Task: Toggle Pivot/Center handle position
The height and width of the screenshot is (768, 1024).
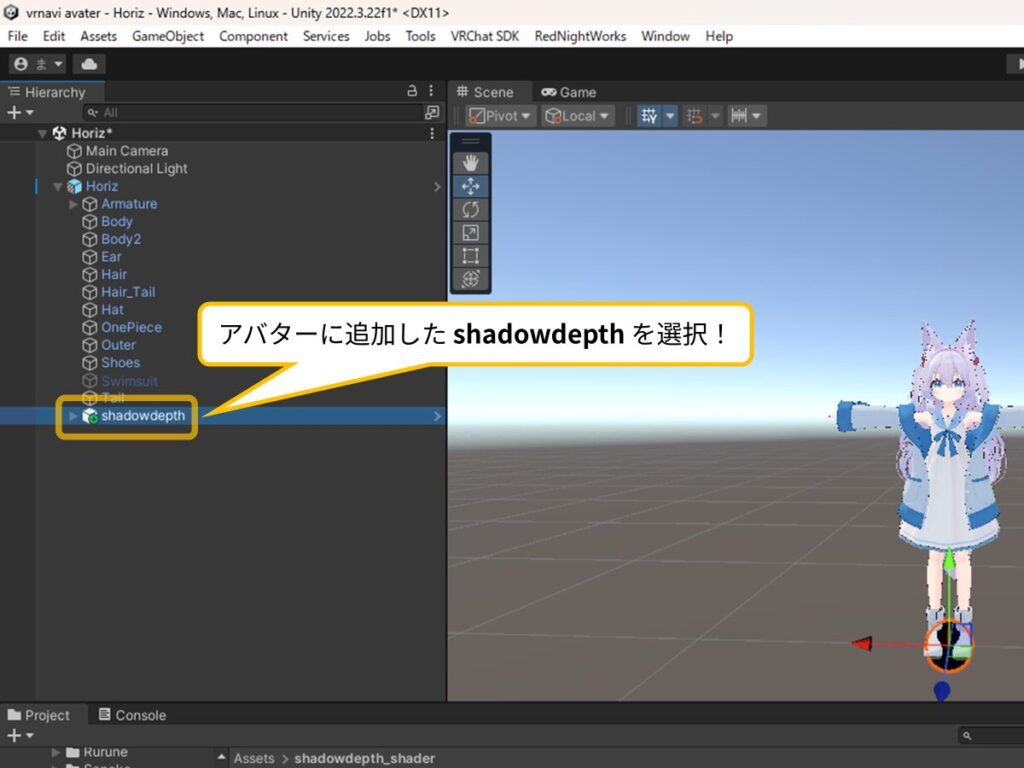Action: click(x=500, y=116)
